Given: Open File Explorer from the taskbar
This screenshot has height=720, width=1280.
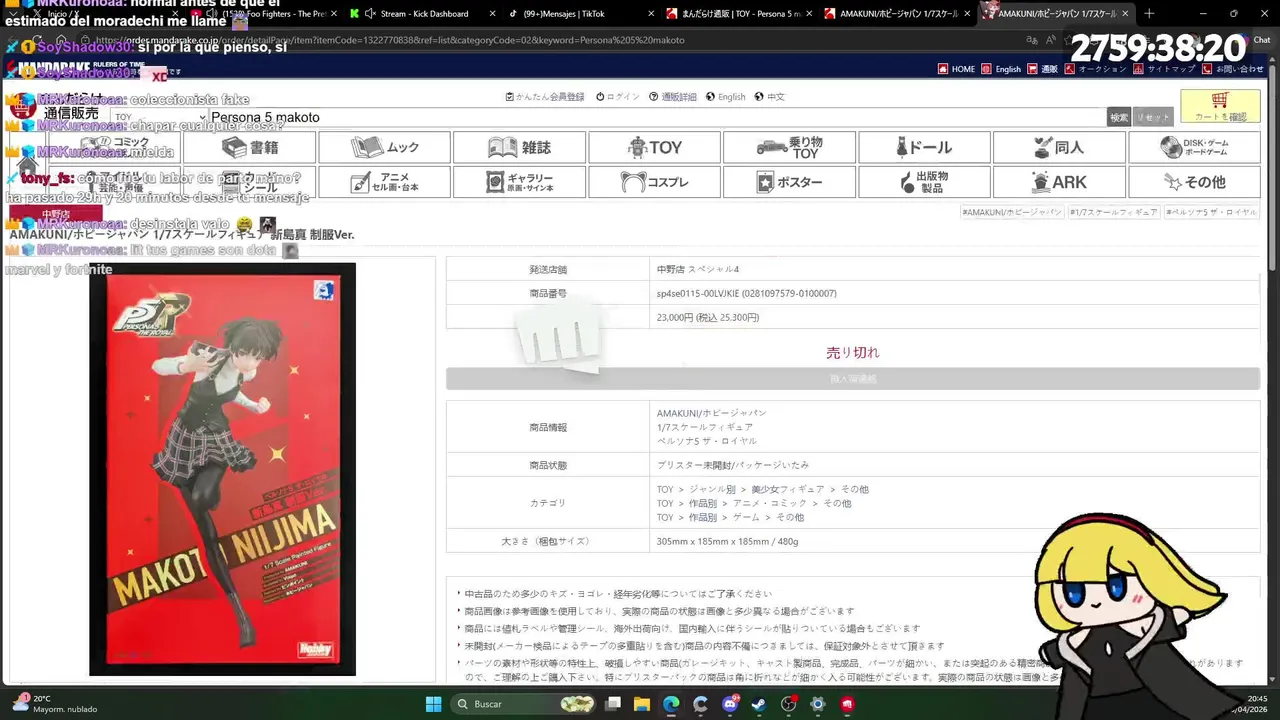Looking at the screenshot, I should click(x=642, y=704).
